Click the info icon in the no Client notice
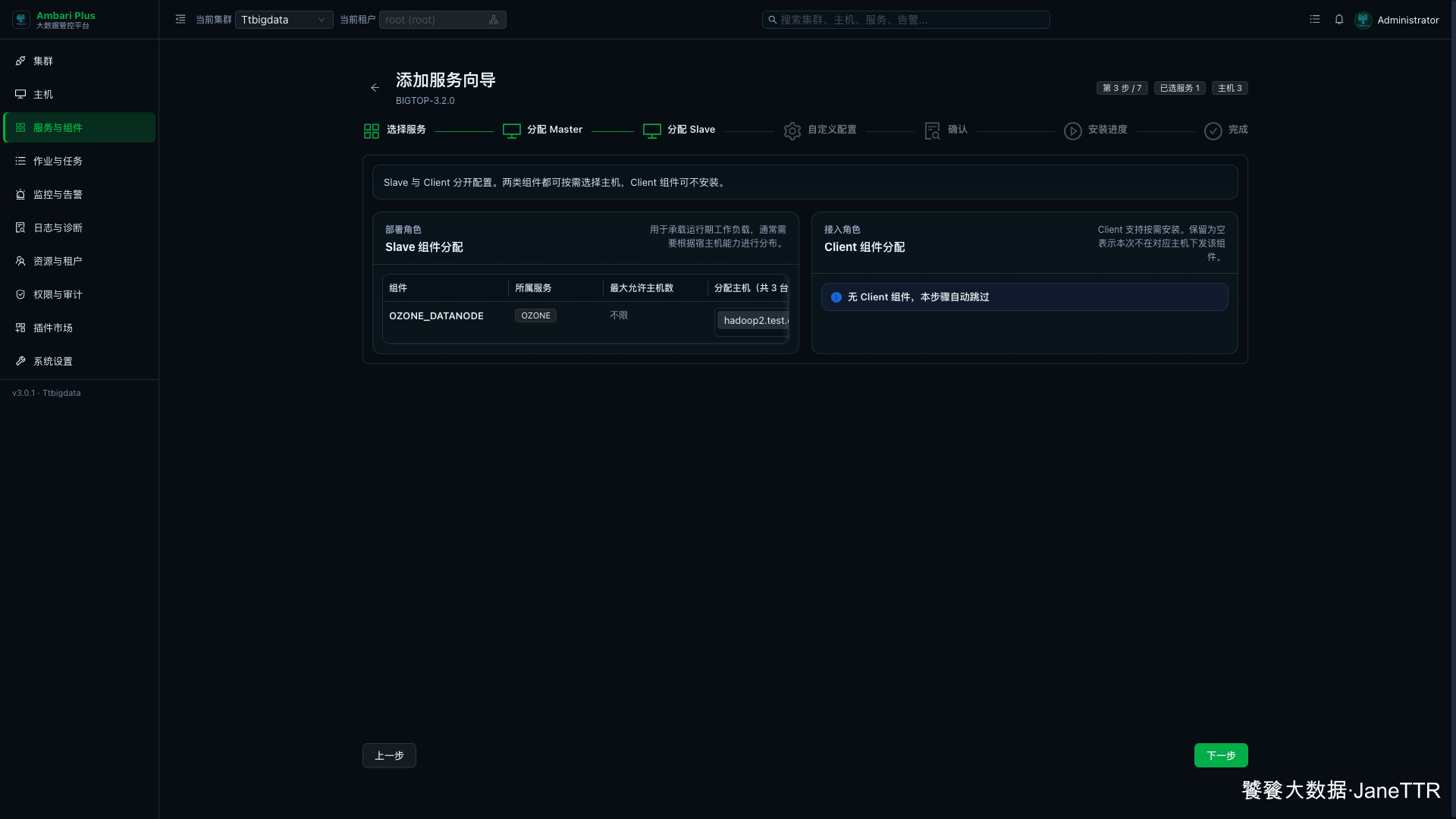Screen dimensions: 1456x819 pos(836,297)
